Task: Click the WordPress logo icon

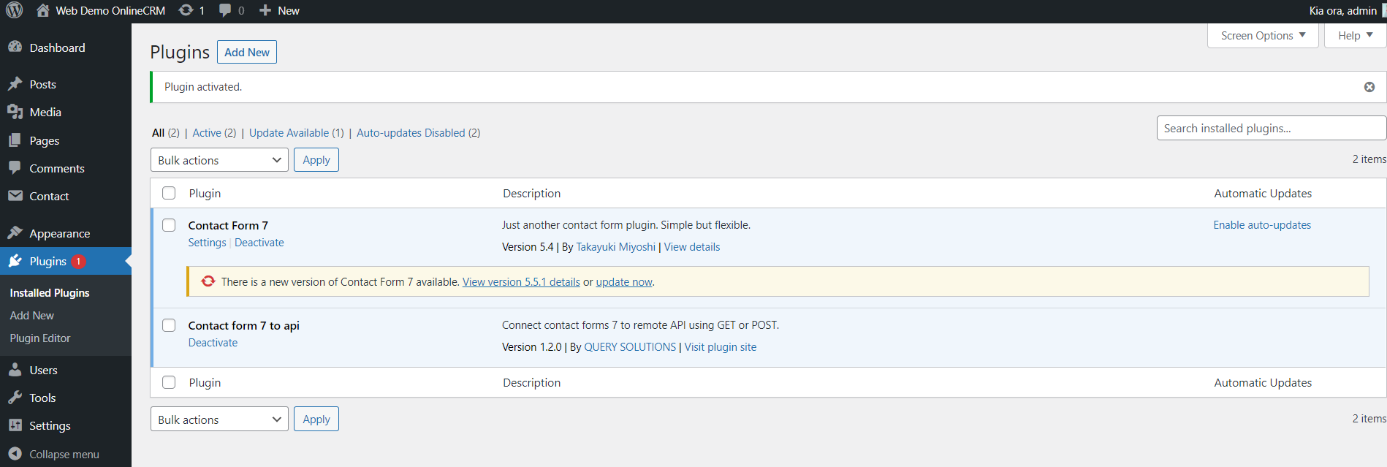Action: 14,10
